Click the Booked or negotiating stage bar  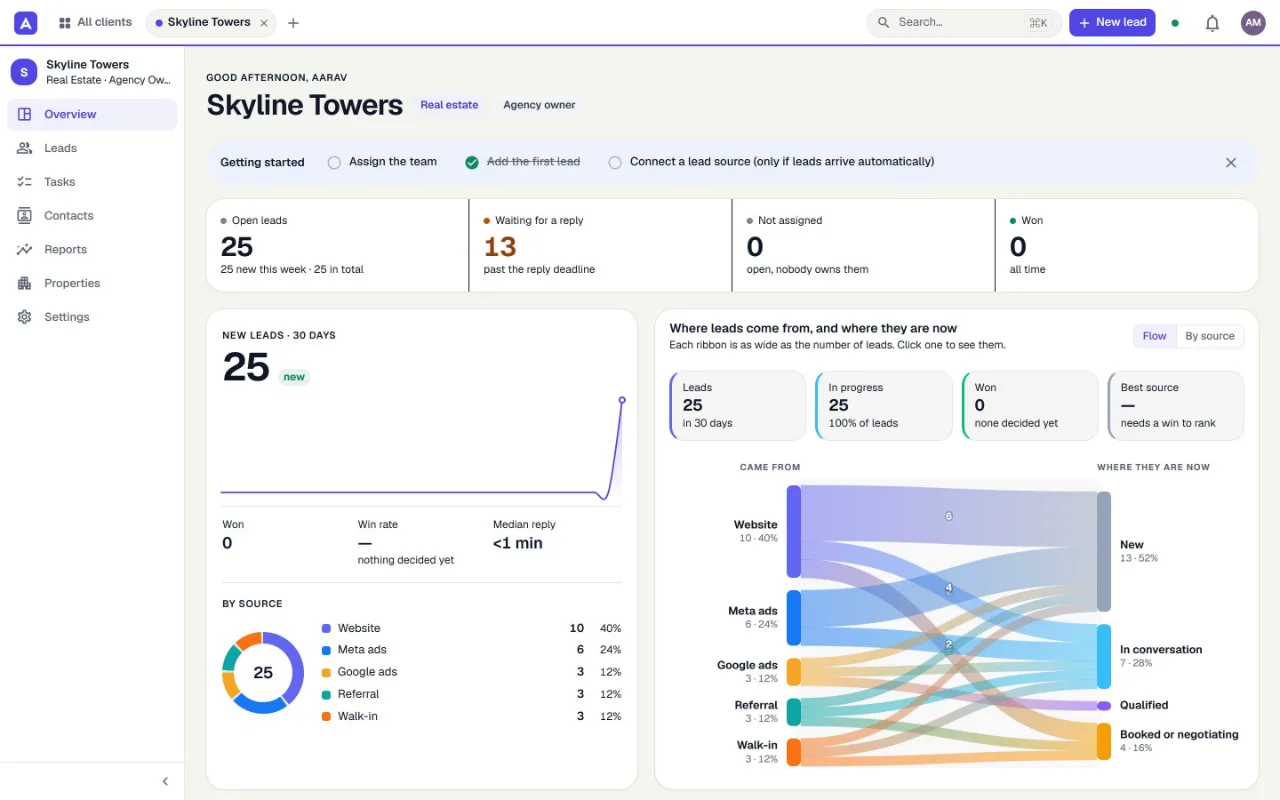1104,741
